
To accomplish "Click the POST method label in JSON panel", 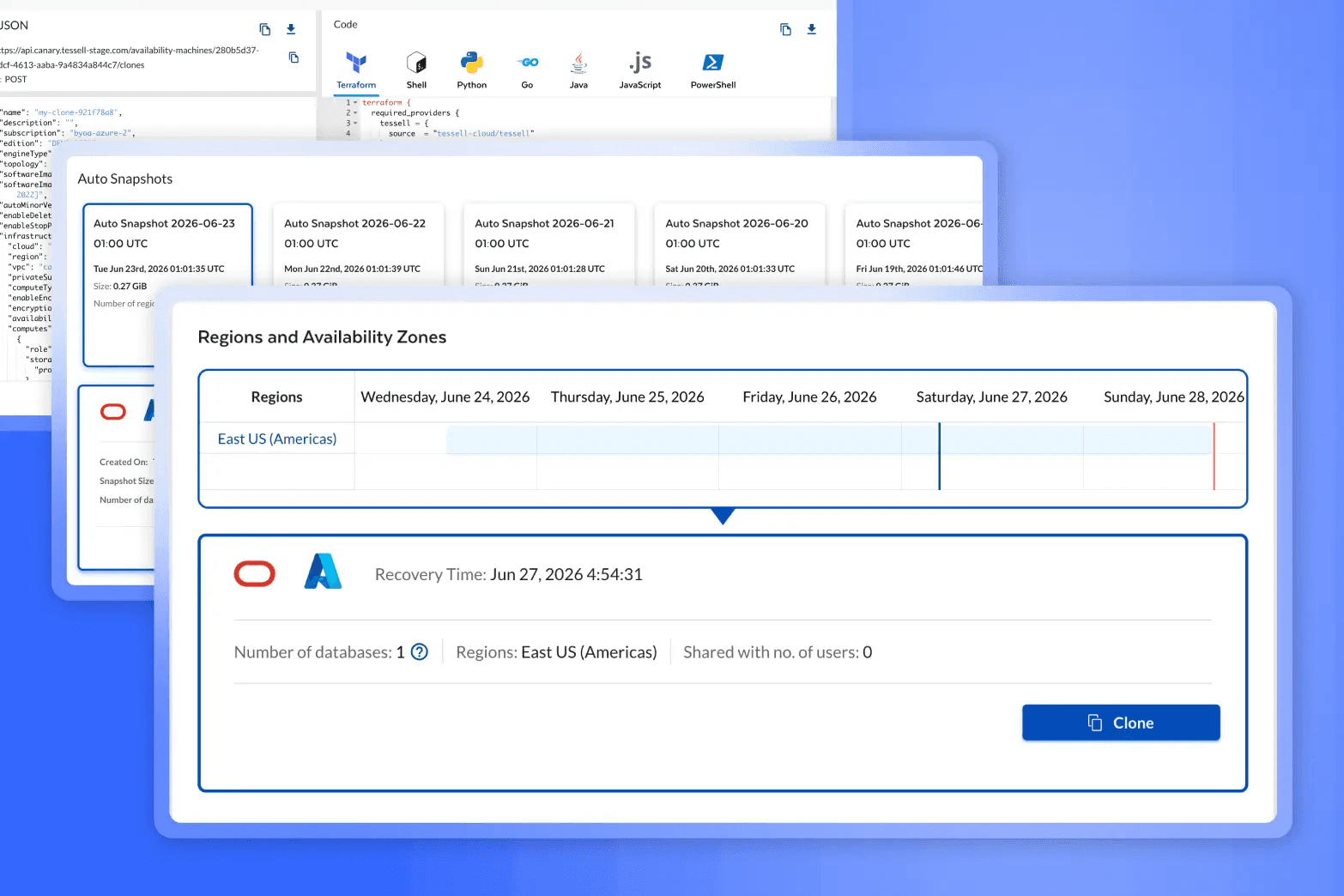I will pyautogui.click(x=16, y=79).
